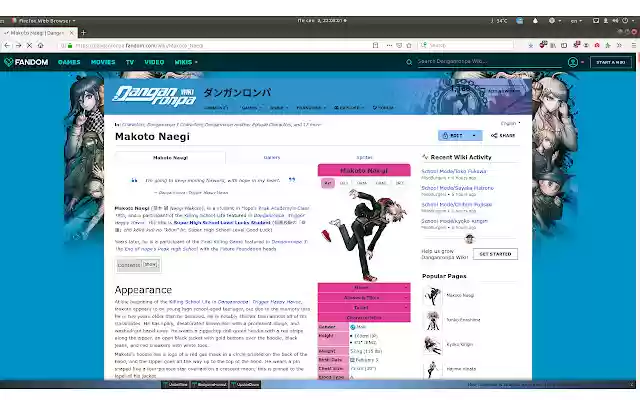Click the green padlock in the address bar
This screenshot has height=400, width=640.
[70, 45]
